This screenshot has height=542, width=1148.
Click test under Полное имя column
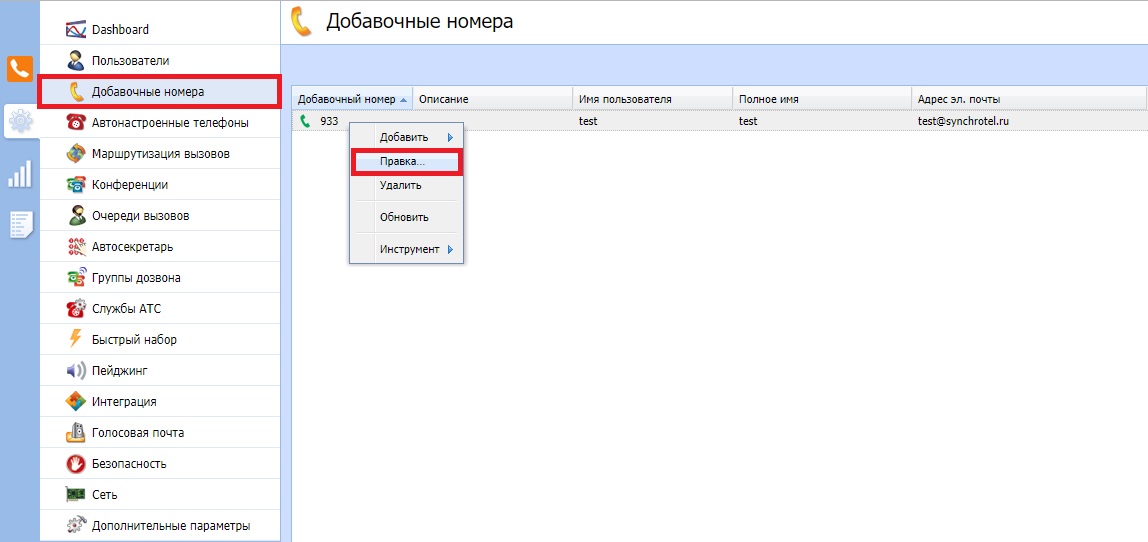pyautogui.click(x=748, y=121)
